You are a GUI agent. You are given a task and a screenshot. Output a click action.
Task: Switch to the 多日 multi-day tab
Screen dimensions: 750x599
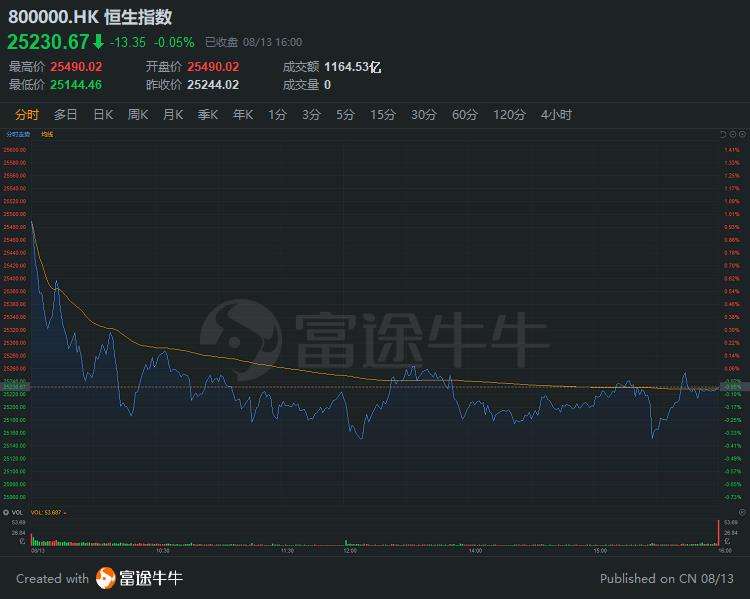[x=65, y=115]
